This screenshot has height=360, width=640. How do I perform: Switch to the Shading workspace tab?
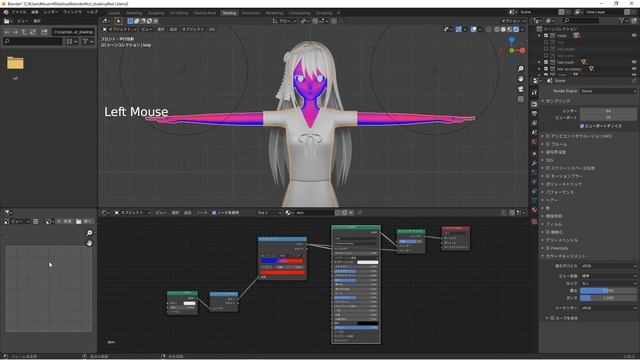click(229, 13)
